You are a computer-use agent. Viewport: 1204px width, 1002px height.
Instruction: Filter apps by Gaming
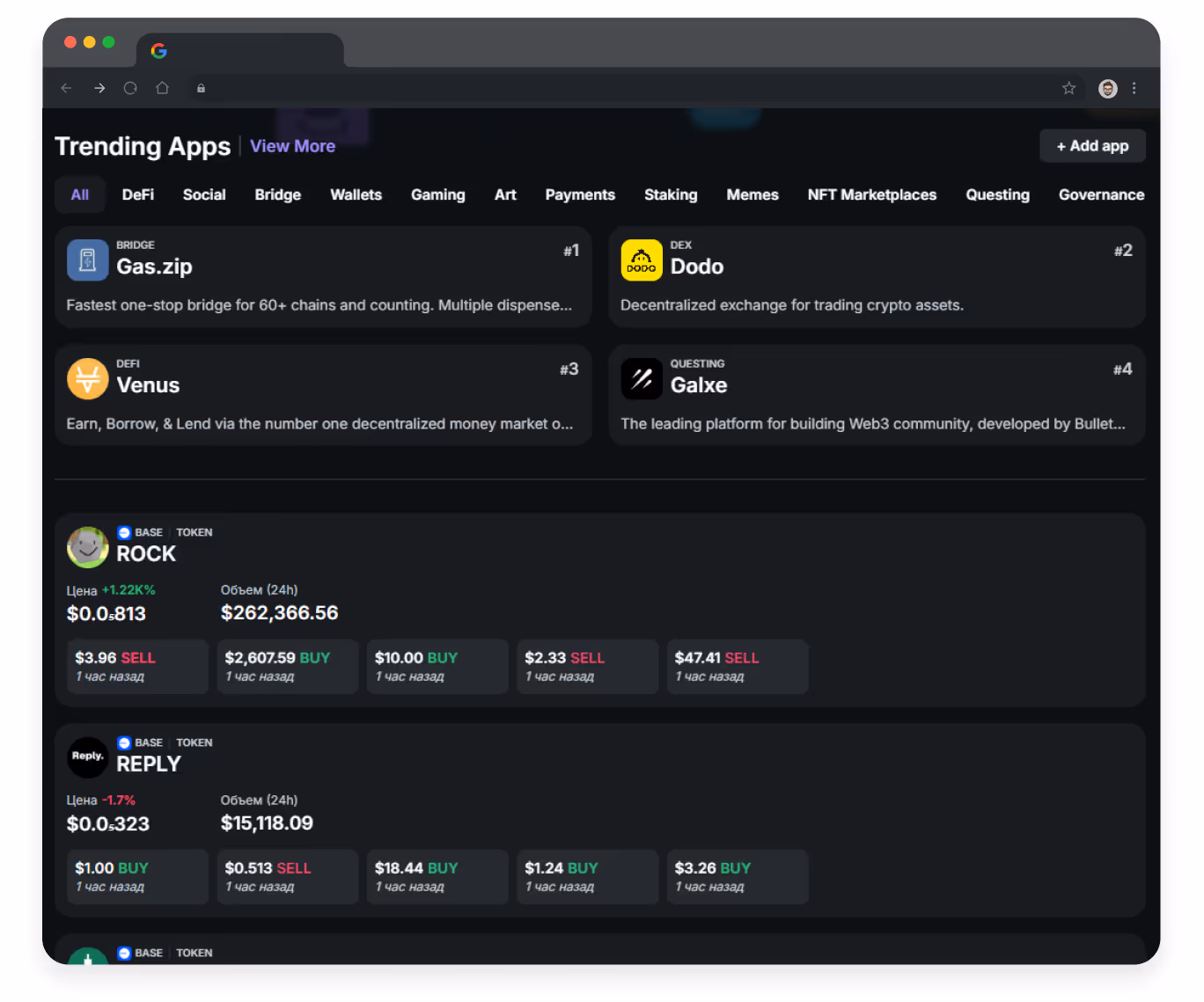click(438, 194)
